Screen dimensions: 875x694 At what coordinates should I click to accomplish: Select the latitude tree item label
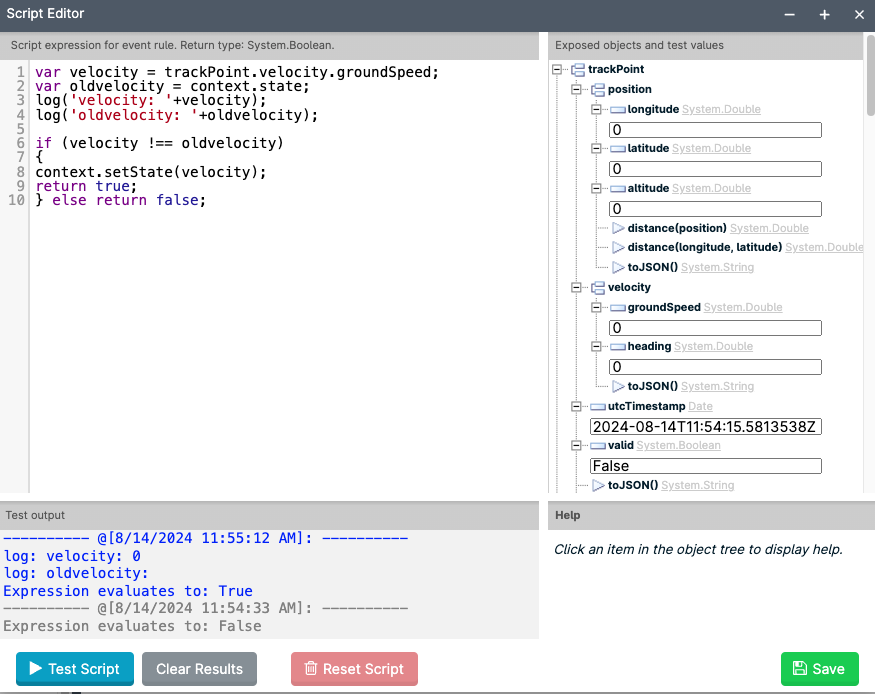[x=648, y=148]
